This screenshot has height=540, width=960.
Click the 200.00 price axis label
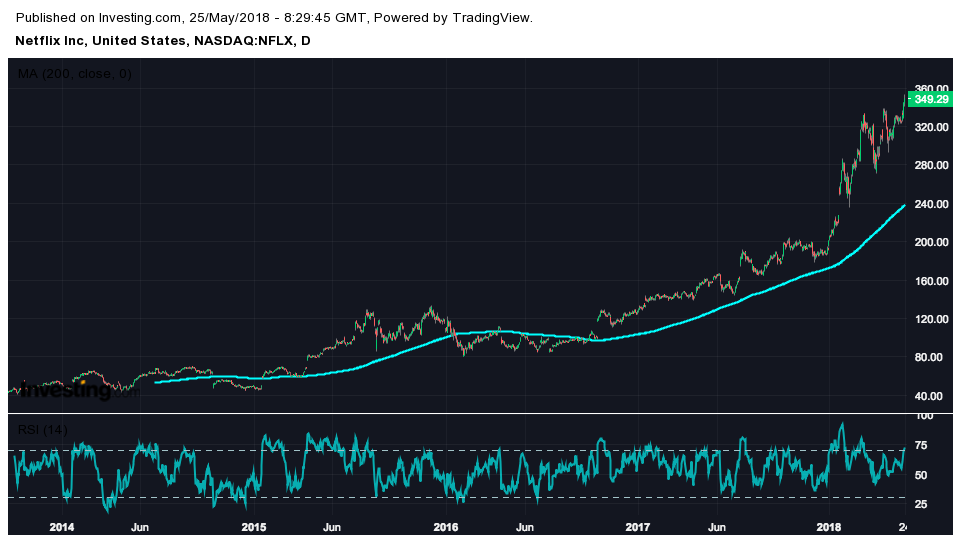pyautogui.click(x=932, y=242)
